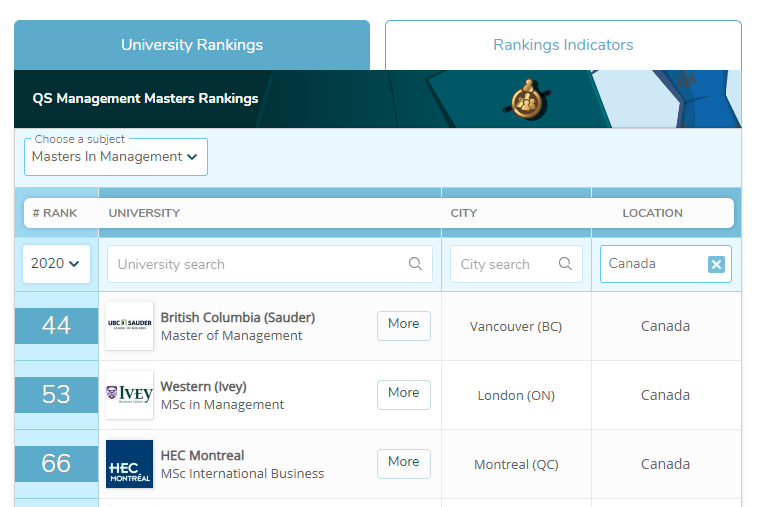The width and height of the screenshot is (760, 507).
Task: Click the Montreal (QC) city cell
Action: pos(516,465)
